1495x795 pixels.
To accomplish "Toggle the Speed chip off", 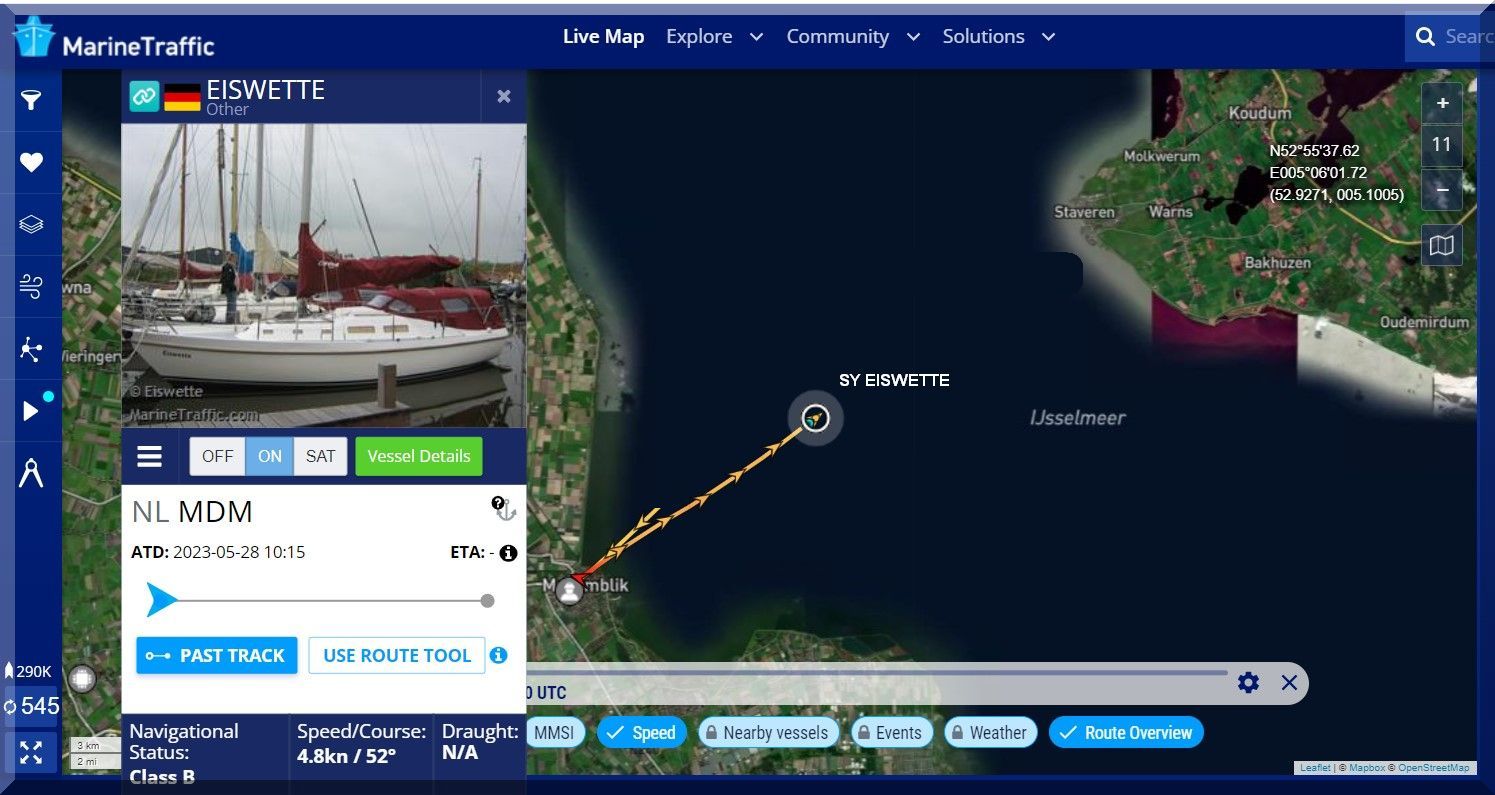I will click(642, 733).
